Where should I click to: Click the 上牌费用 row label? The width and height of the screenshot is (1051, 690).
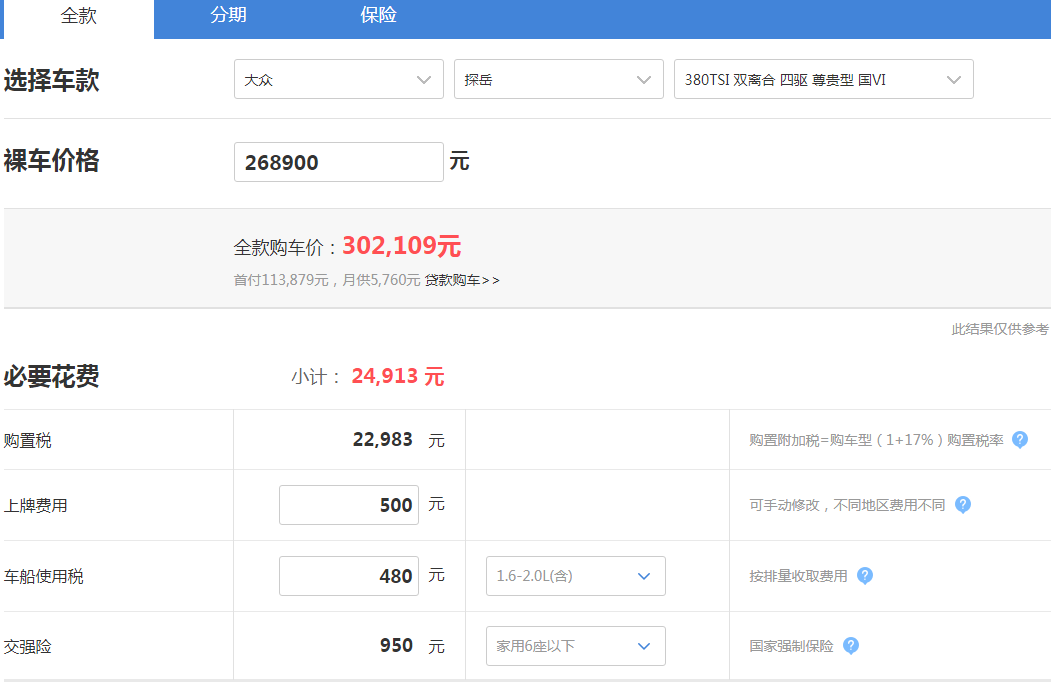tap(36, 506)
